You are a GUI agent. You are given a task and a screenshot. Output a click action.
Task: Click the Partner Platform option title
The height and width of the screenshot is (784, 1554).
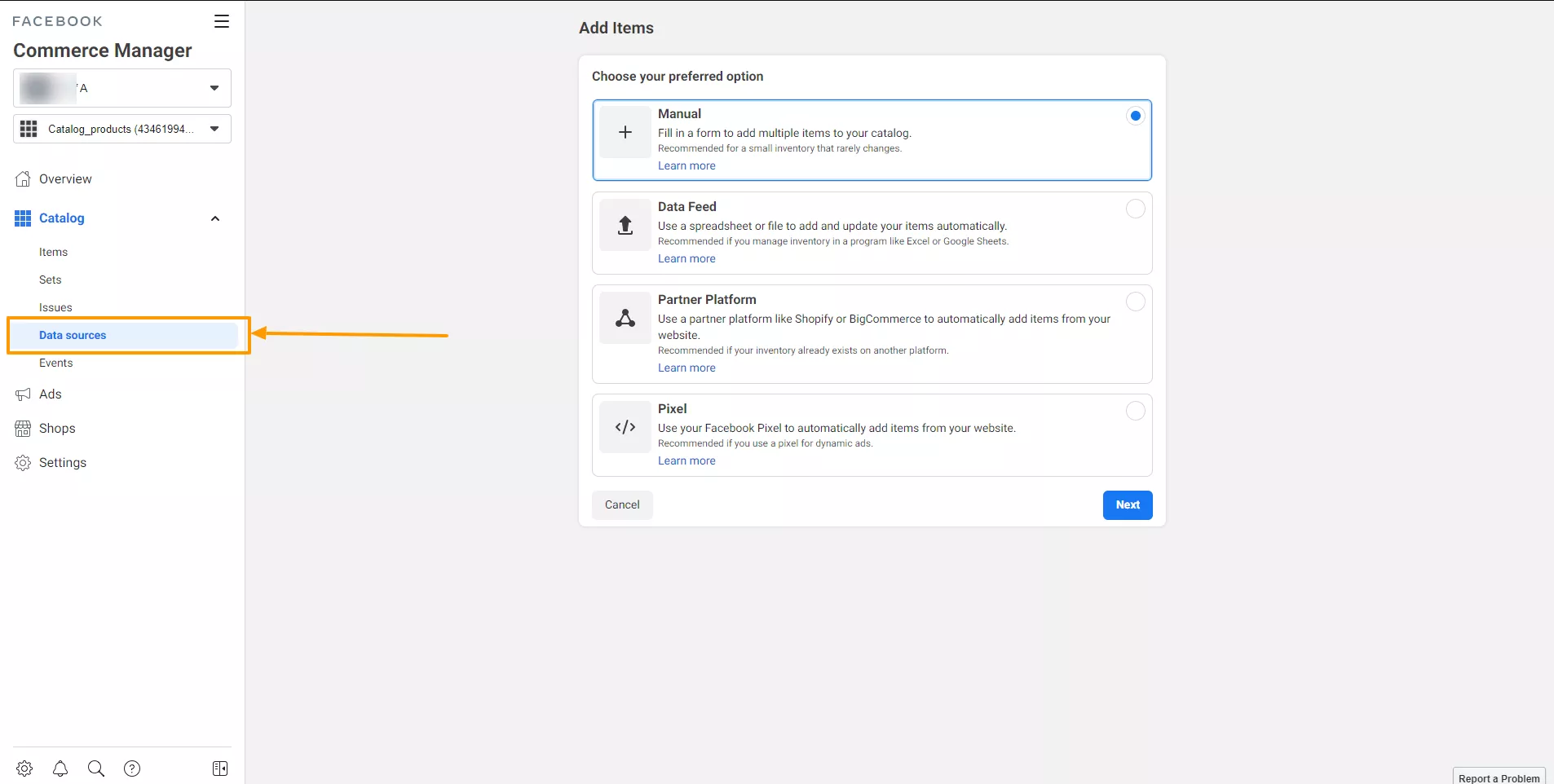(707, 300)
